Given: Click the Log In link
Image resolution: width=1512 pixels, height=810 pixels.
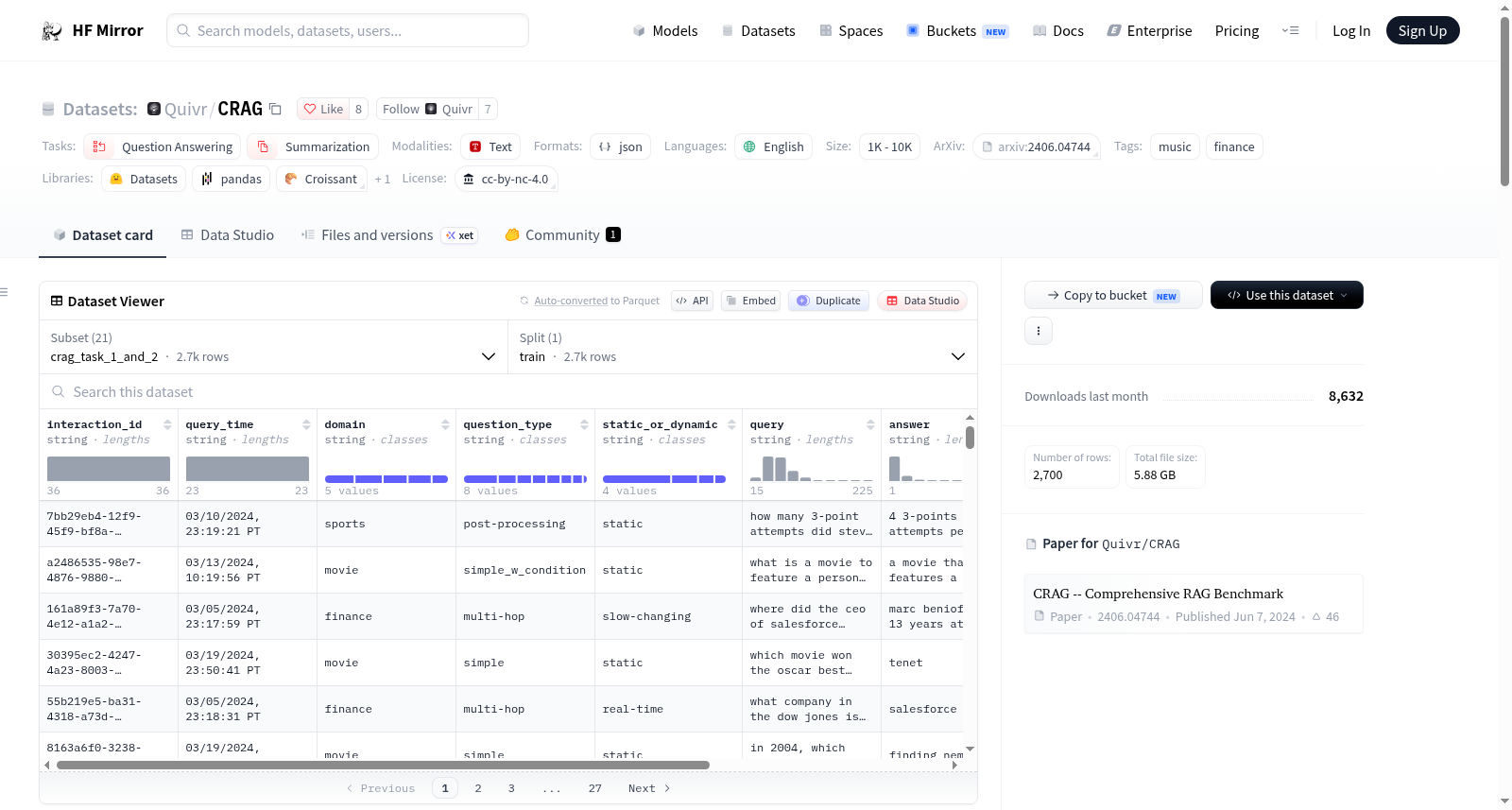Looking at the screenshot, I should [1351, 30].
